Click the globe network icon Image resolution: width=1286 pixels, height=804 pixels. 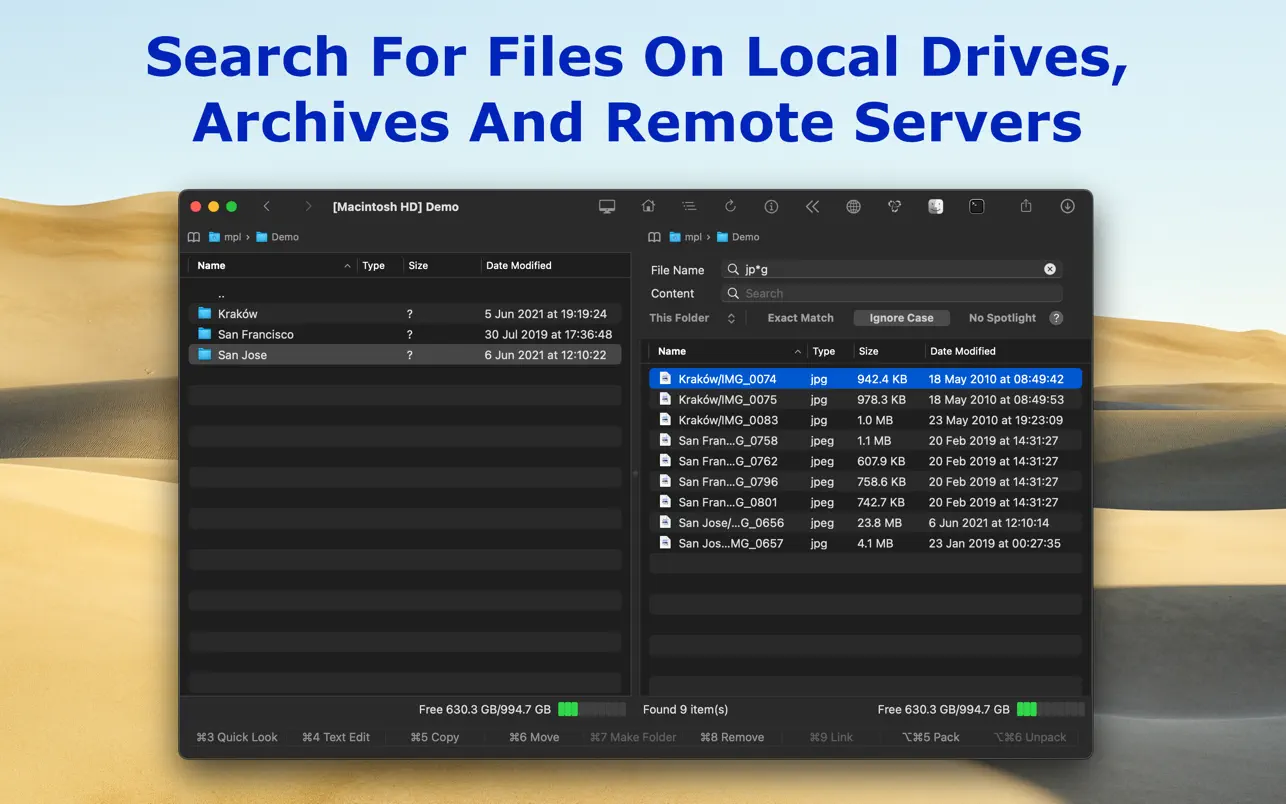[853, 206]
